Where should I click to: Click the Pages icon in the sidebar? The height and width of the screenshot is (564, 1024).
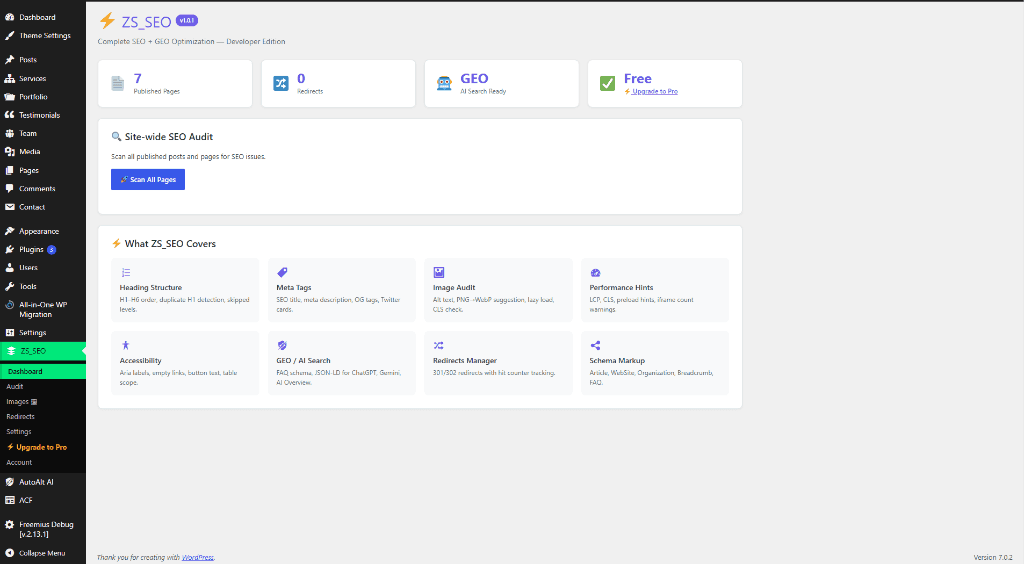pos(10,170)
